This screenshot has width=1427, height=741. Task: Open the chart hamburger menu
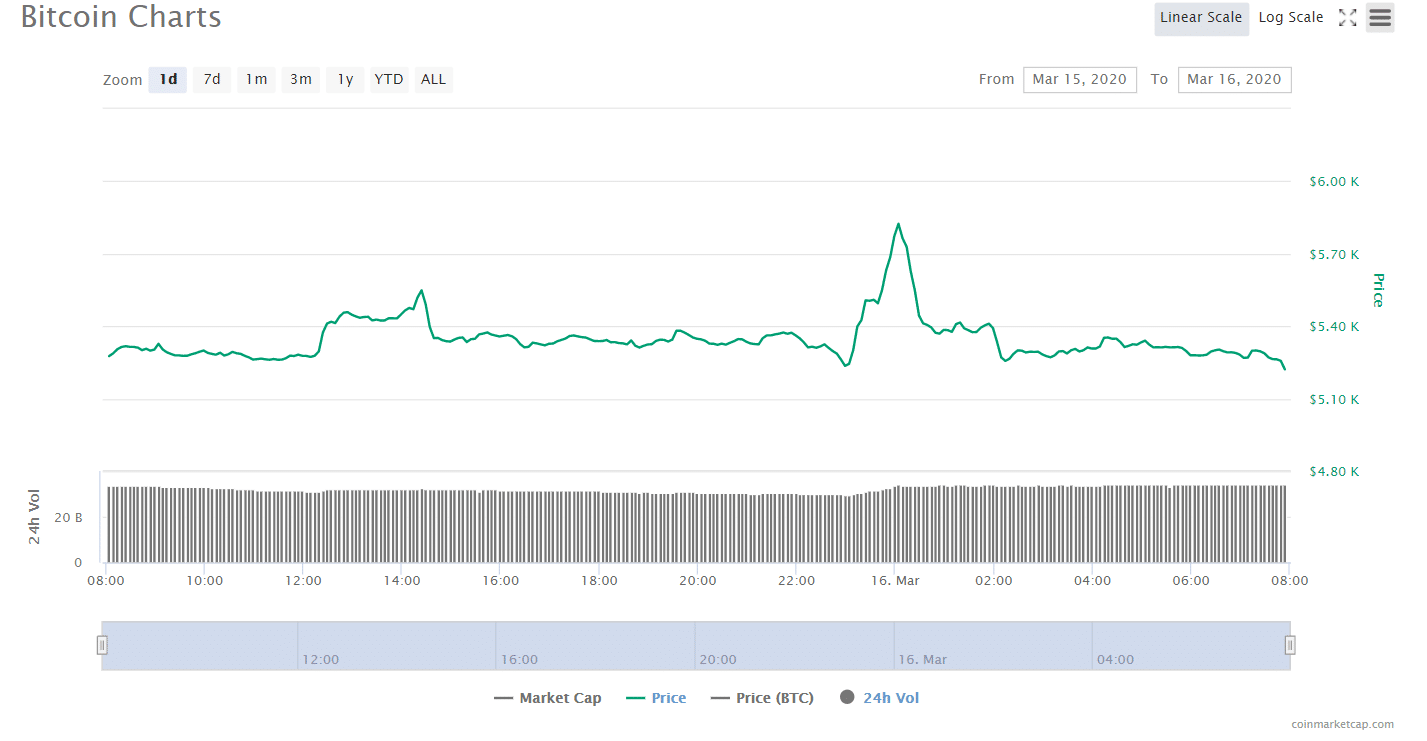click(x=1380, y=18)
